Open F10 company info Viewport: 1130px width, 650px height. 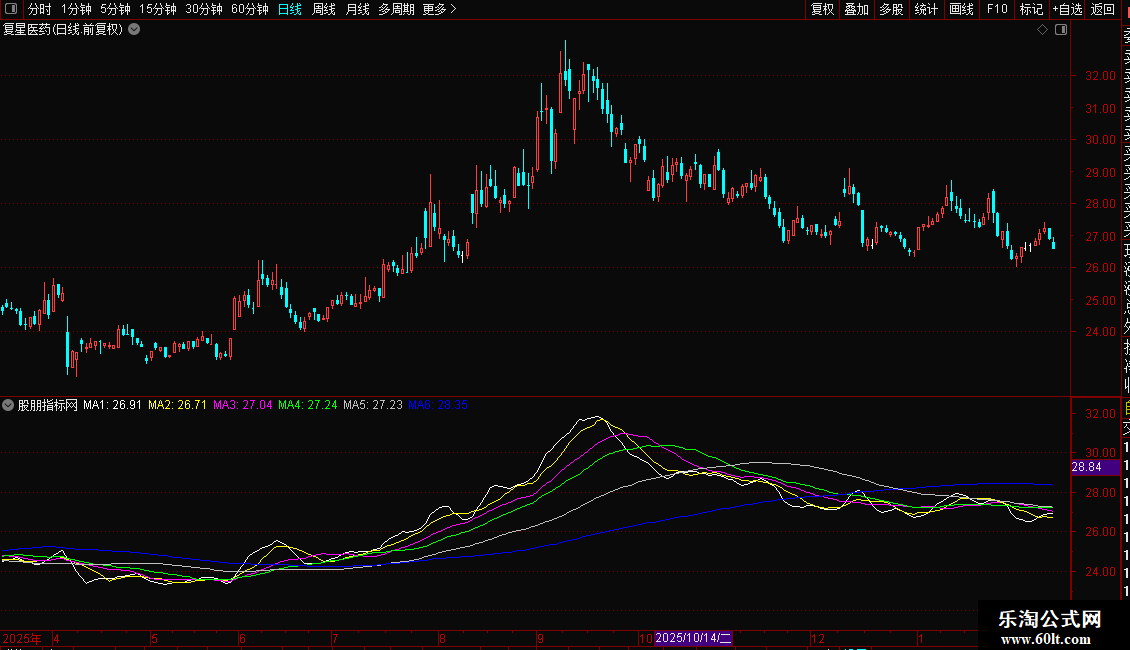[x=997, y=9]
